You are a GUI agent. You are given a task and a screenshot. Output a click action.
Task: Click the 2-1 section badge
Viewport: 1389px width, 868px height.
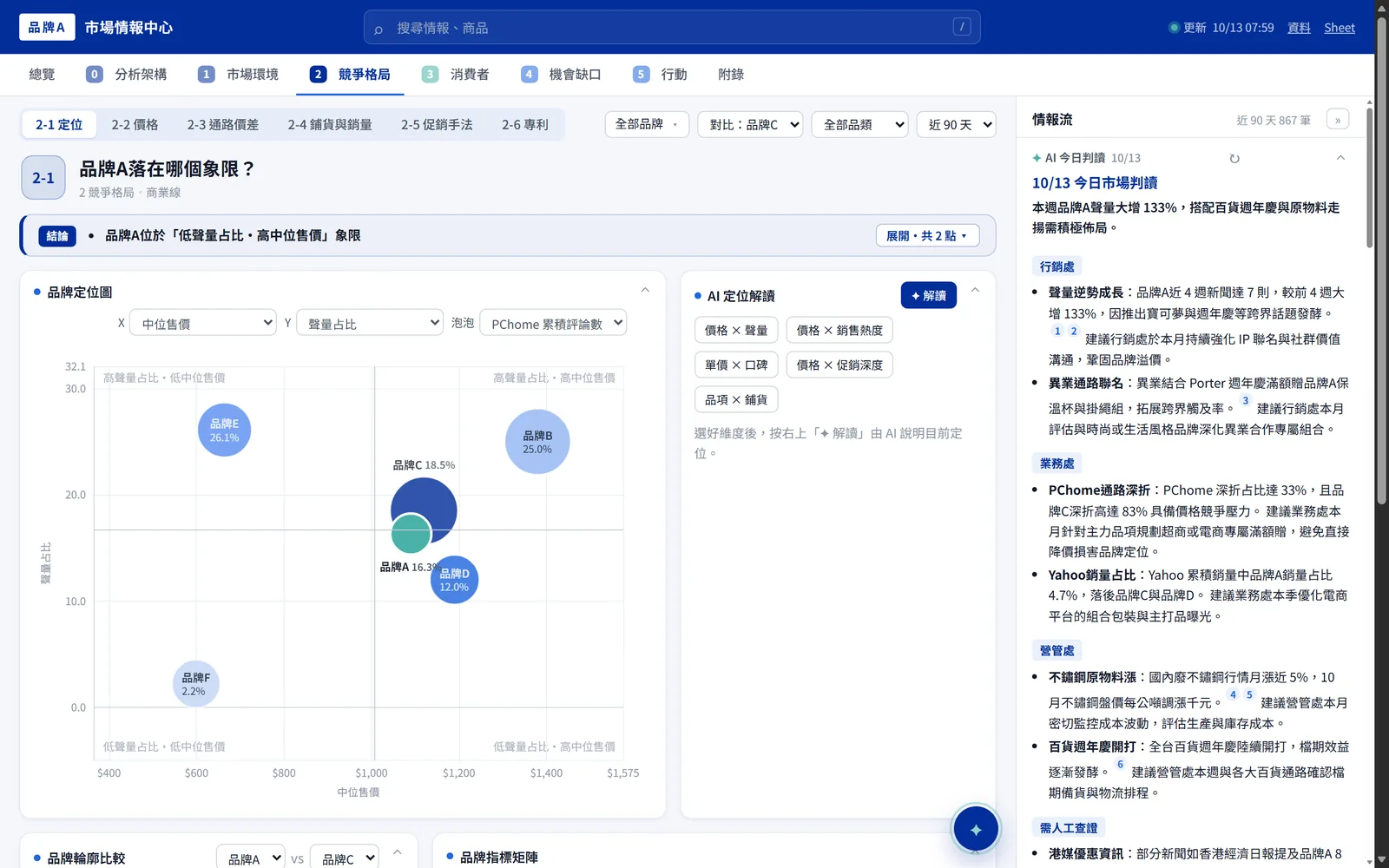(x=43, y=178)
